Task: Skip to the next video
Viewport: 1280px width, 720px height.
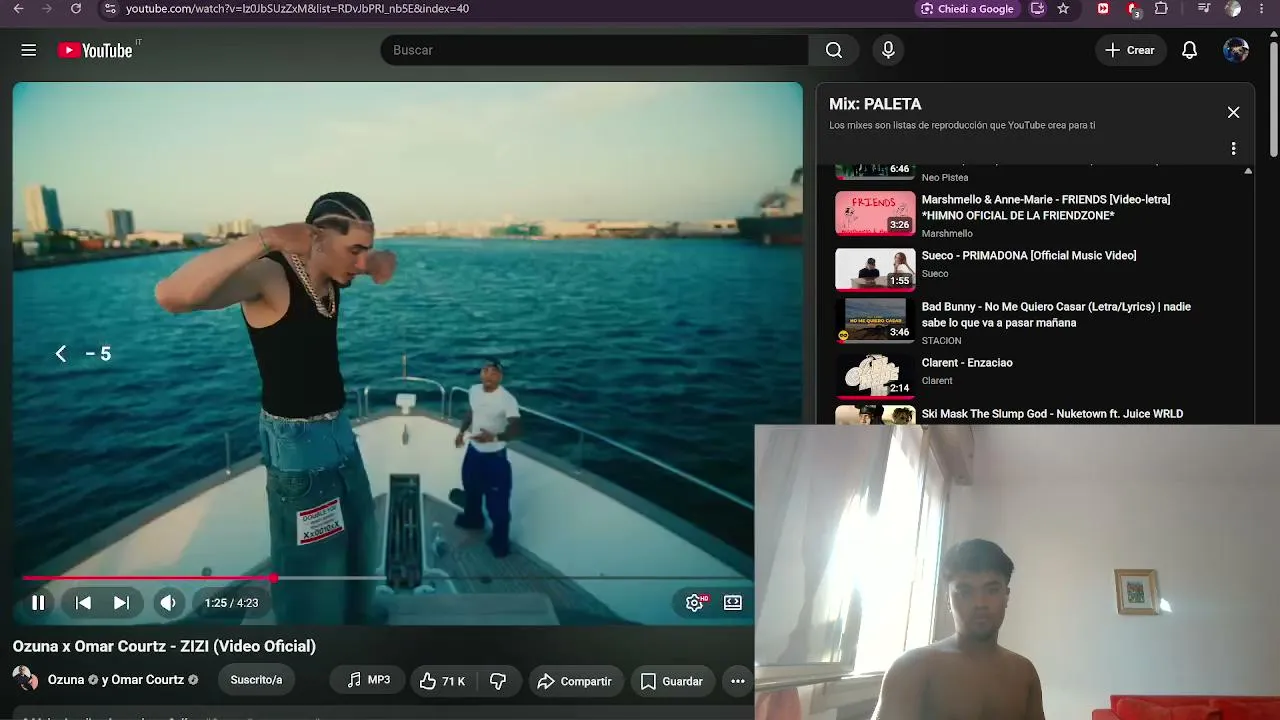Action: 121,603
